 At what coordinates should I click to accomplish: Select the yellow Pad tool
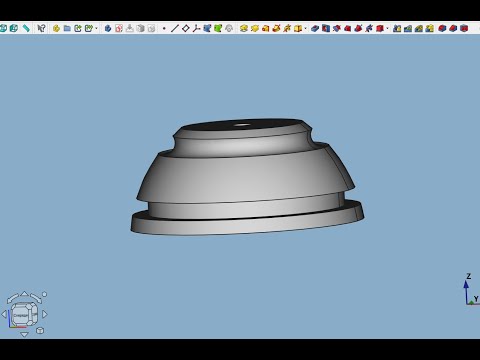coord(244,28)
